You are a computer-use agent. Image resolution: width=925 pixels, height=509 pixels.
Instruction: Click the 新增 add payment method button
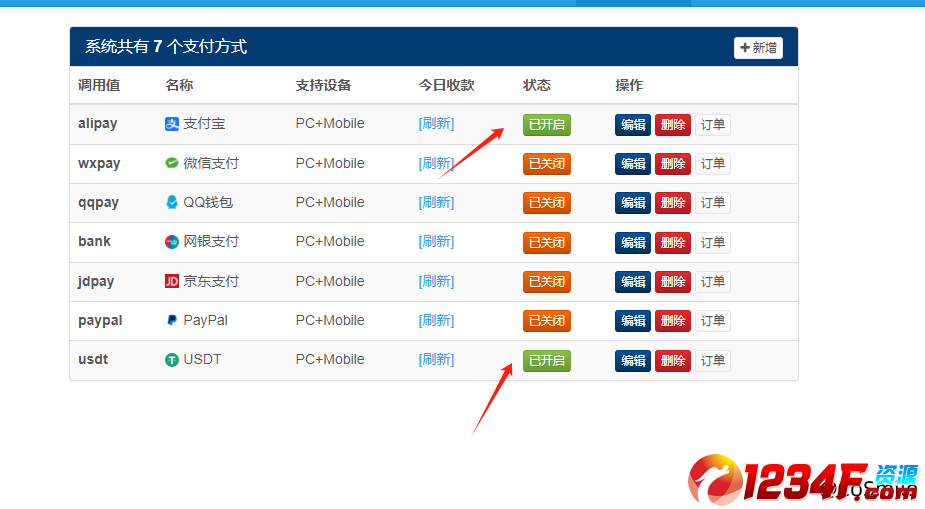click(758, 48)
